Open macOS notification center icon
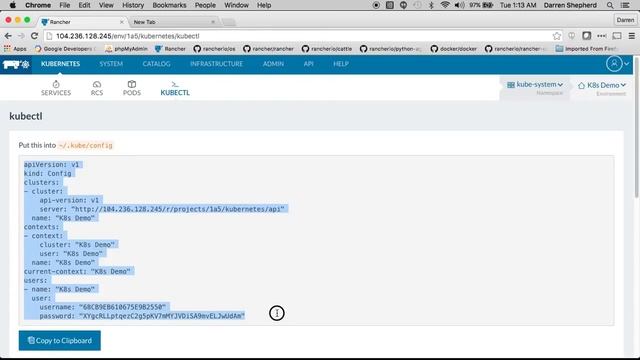 pos(625,5)
